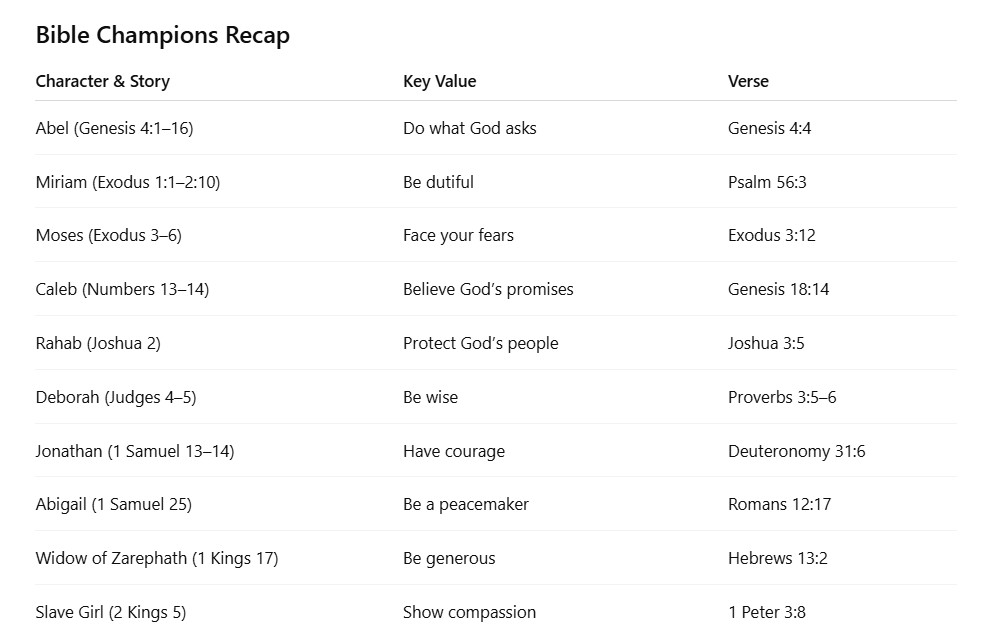The image size is (985, 643).
Task: Click the Character & Story column header
Action: tap(102, 81)
